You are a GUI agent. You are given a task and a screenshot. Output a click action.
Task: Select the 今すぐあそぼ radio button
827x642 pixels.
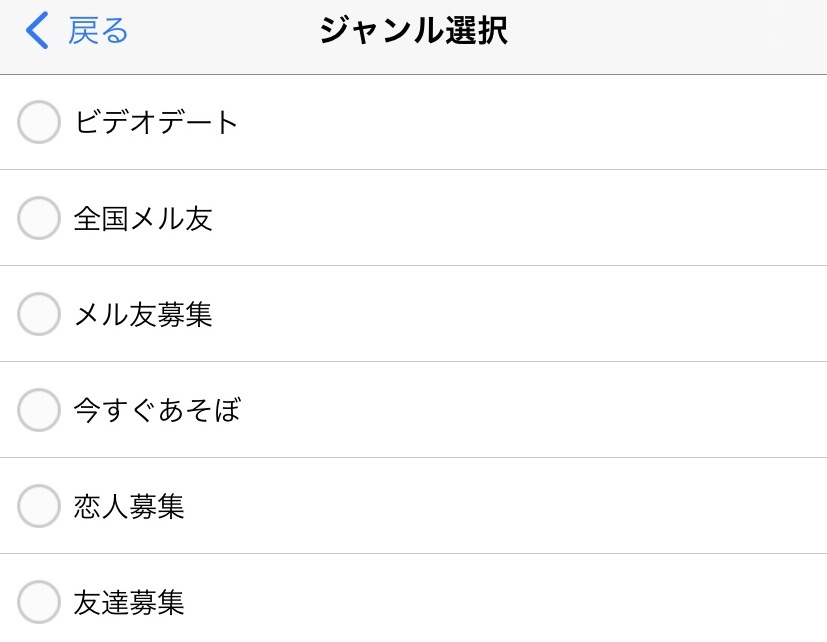pyautogui.click(x=38, y=410)
